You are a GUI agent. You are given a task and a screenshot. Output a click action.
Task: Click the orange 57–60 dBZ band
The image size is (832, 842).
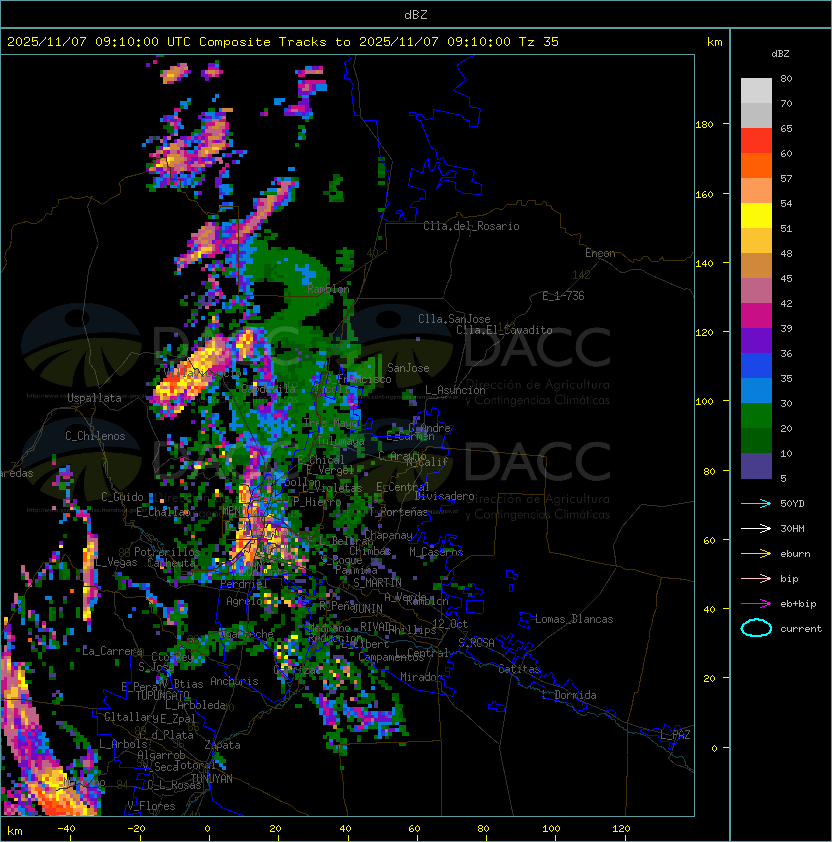pos(756,166)
